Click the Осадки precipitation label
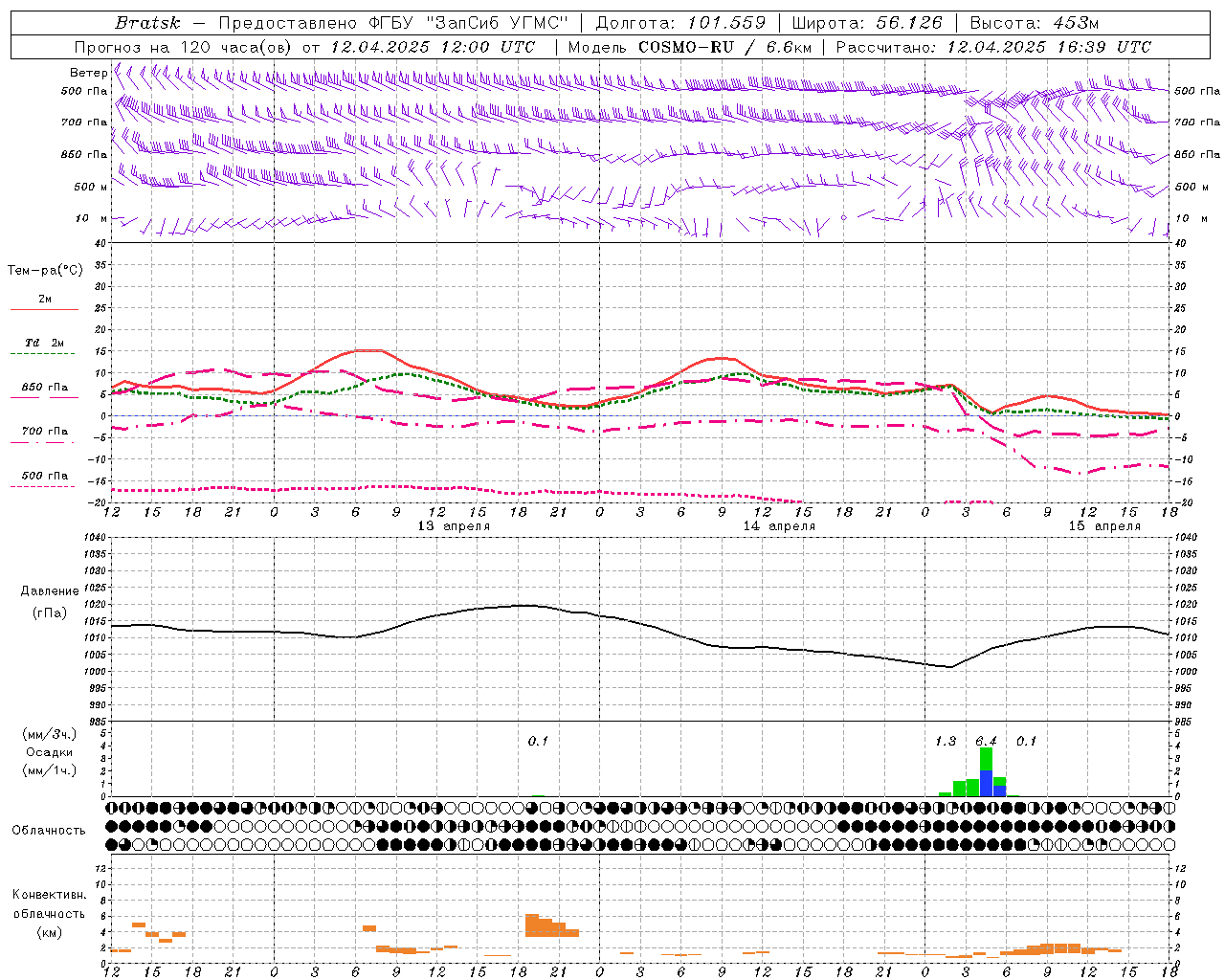Screen dimensions: 1225x980 coord(49,752)
